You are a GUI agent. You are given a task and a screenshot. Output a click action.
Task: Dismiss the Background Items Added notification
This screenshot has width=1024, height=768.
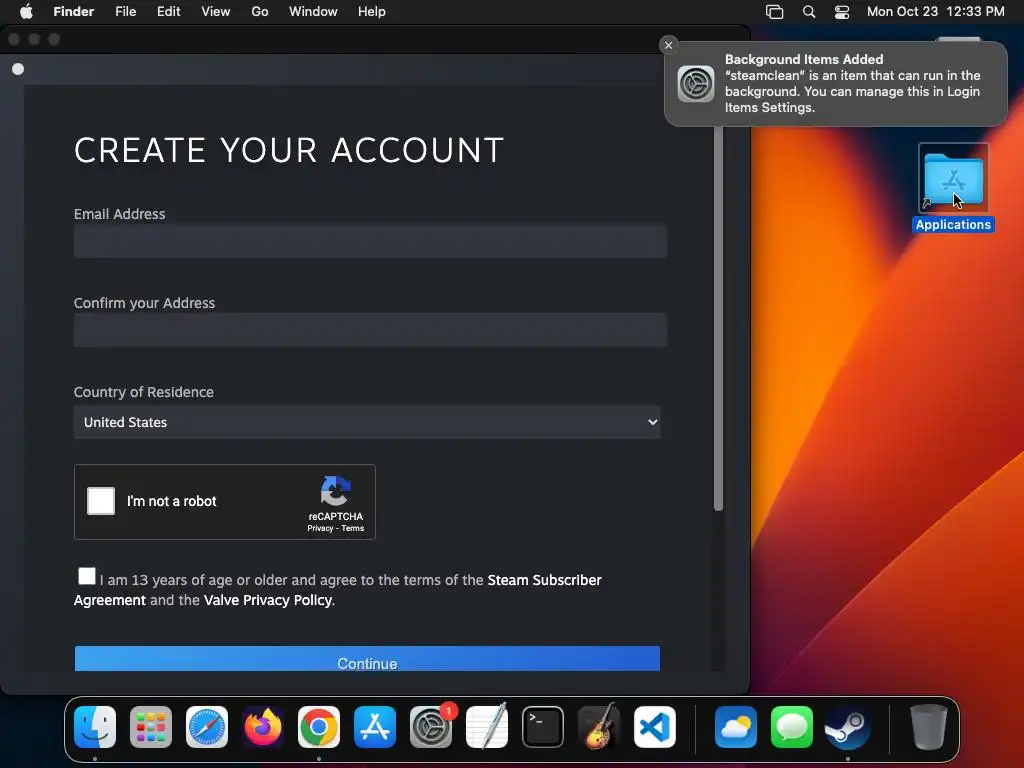pyautogui.click(x=668, y=45)
